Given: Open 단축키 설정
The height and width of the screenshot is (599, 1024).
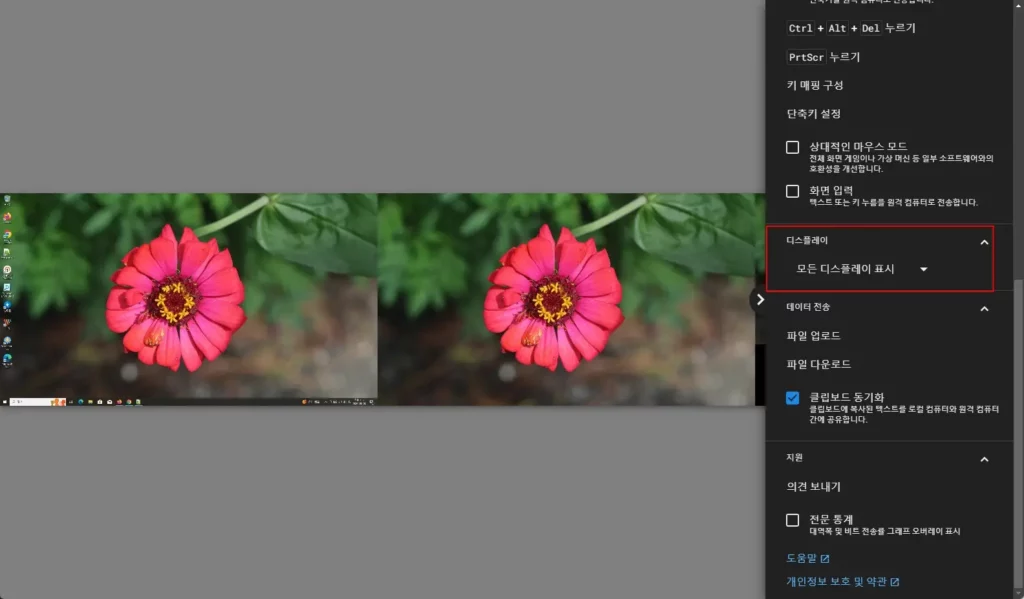Looking at the screenshot, I should click(814, 114).
